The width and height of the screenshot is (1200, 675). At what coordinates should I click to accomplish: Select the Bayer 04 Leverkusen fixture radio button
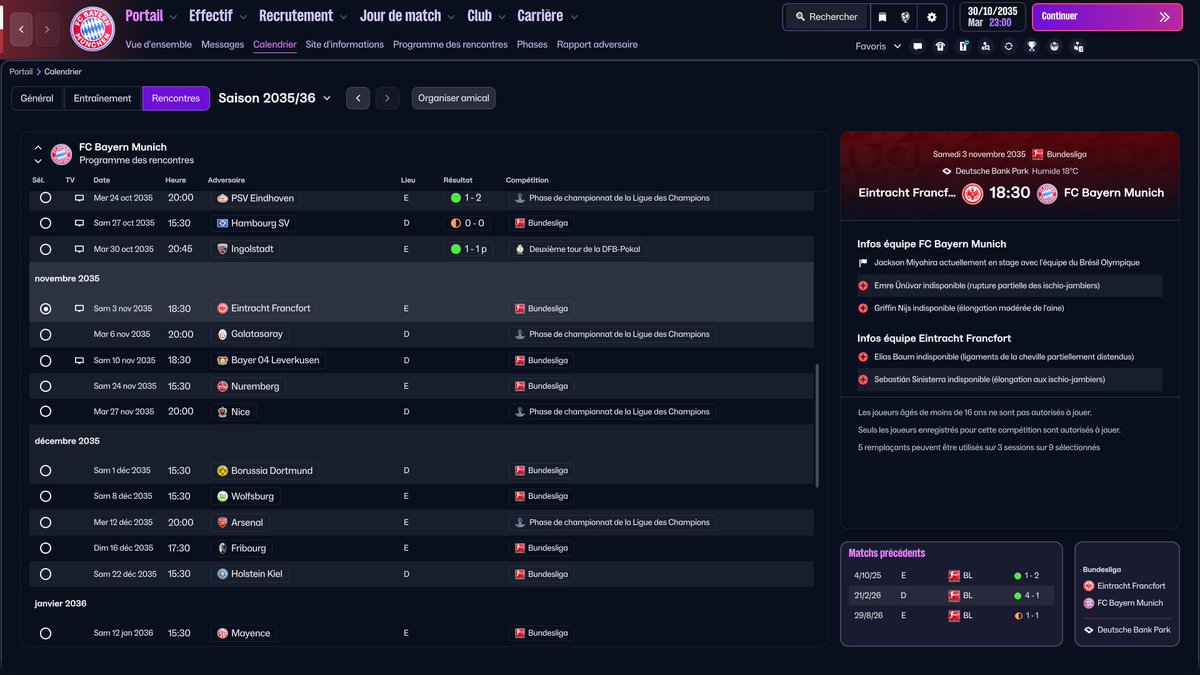point(45,360)
